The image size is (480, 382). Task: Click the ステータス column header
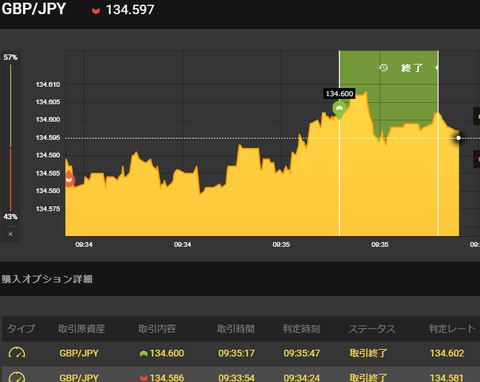[372, 329]
